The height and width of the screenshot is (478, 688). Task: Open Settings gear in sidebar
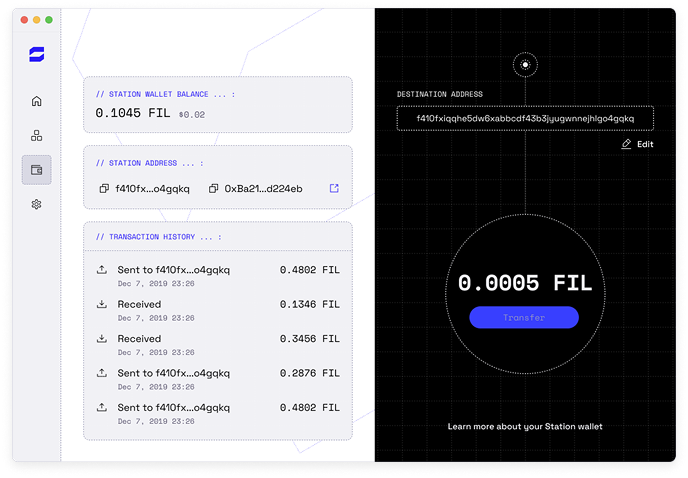click(37, 204)
